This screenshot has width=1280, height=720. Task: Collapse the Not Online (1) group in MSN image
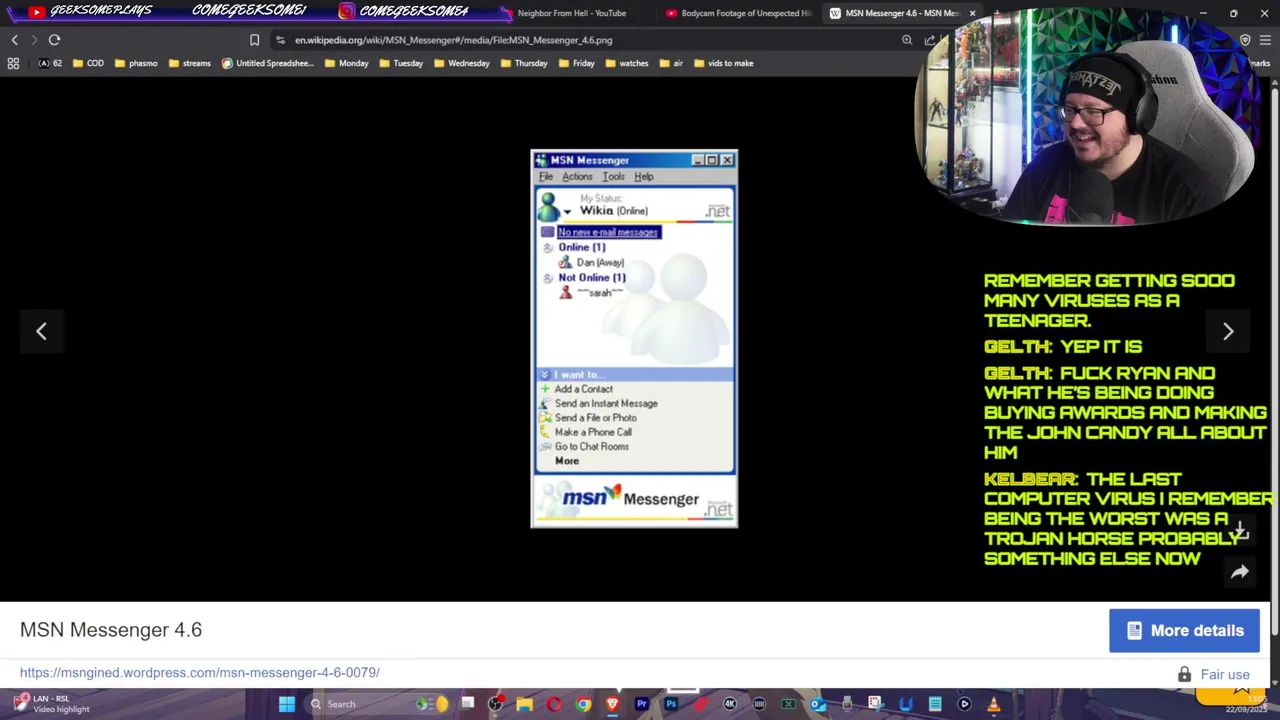548,278
